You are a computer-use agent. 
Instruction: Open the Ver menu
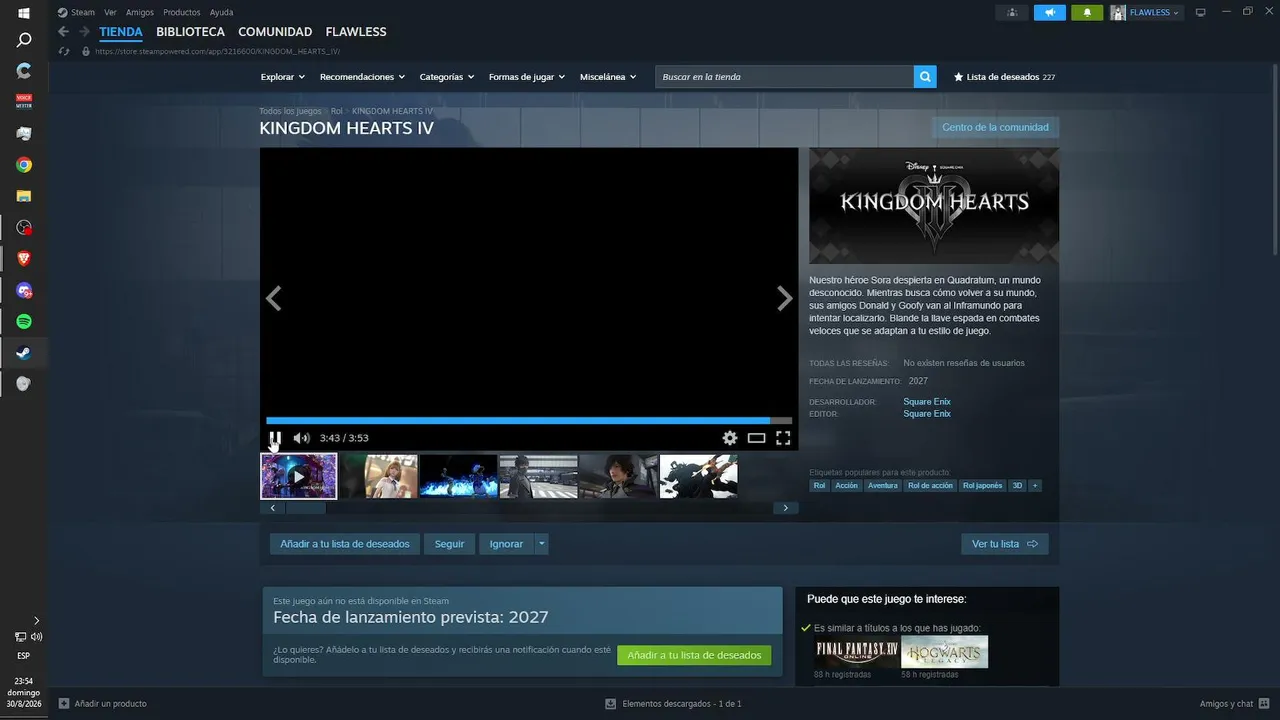pos(110,12)
